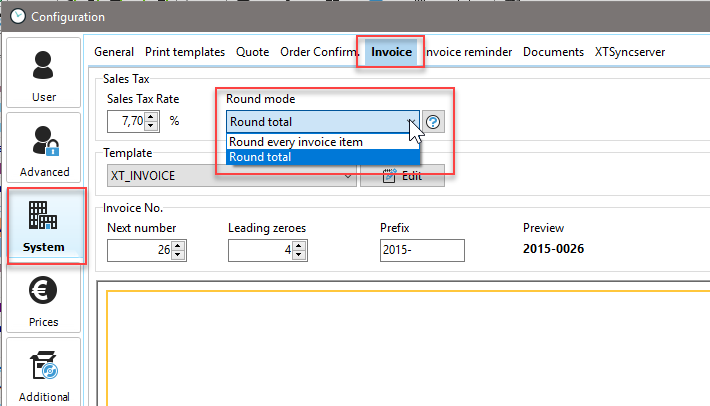Open the Prices section
The width and height of the screenshot is (710, 406).
point(44,299)
